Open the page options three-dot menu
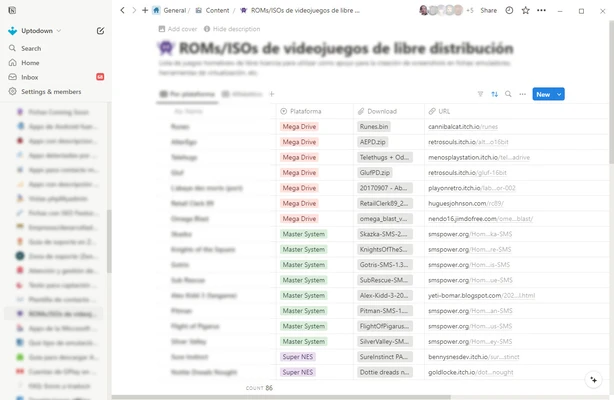This screenshot has height=400, width=614. 541,11
